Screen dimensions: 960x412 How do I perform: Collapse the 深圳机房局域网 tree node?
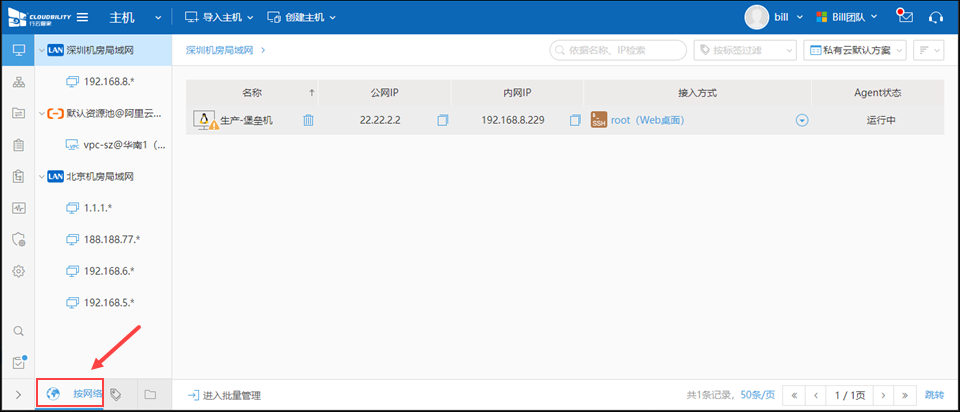click(x=41, y=49)
